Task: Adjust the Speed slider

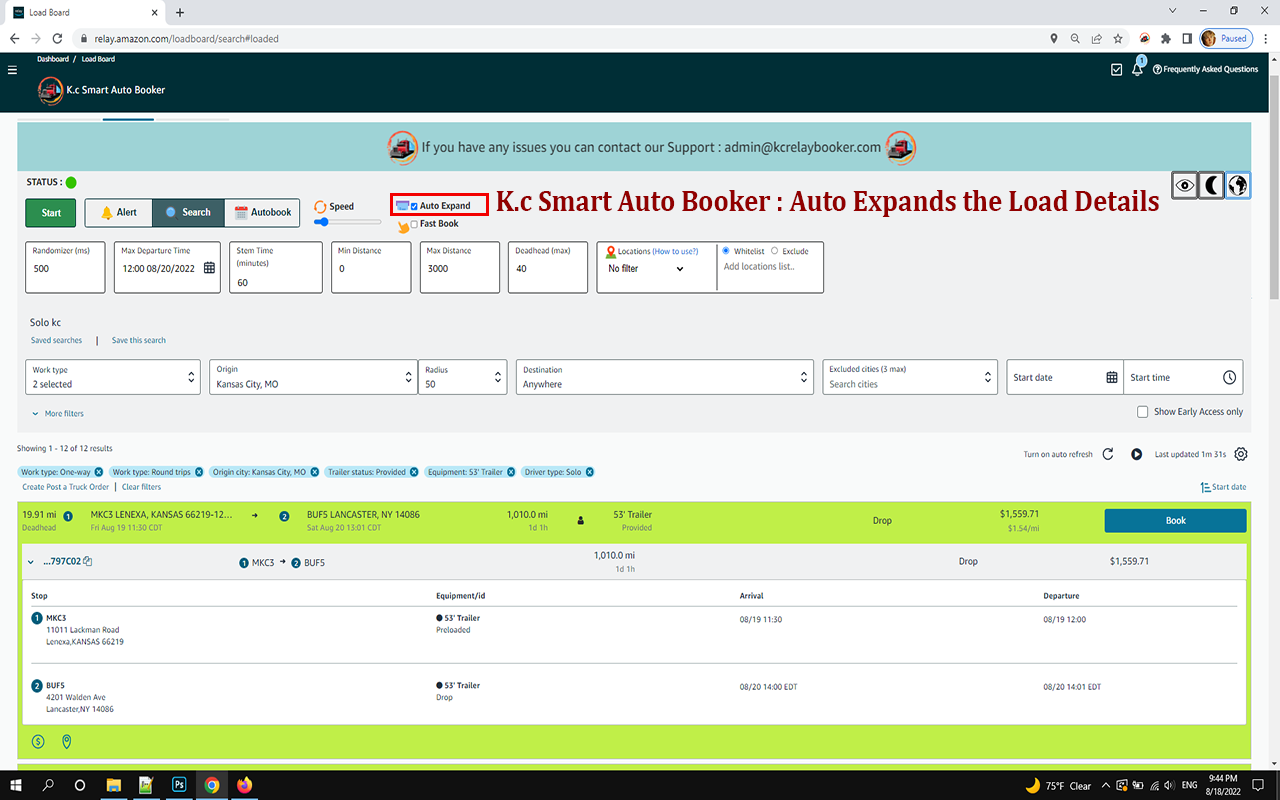Action: coord(347,222)
